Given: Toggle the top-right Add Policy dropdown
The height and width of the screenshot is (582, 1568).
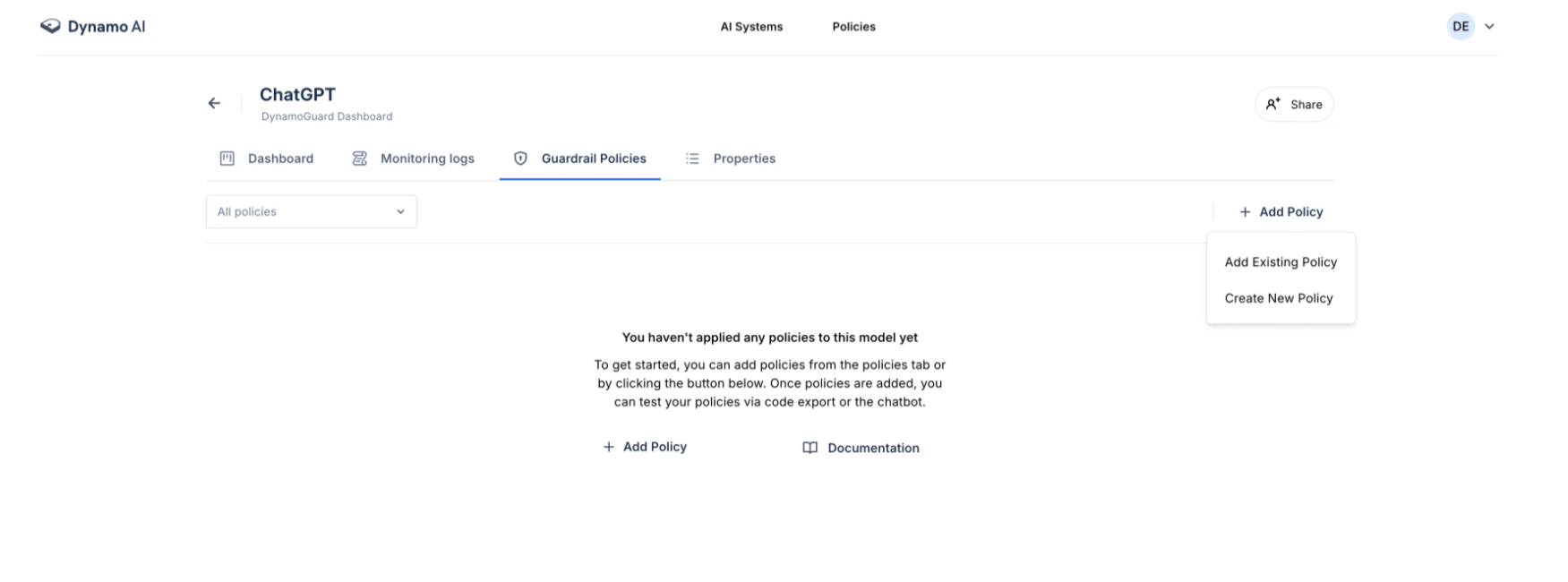Looking at the screenshot, I should point(1281,212).
